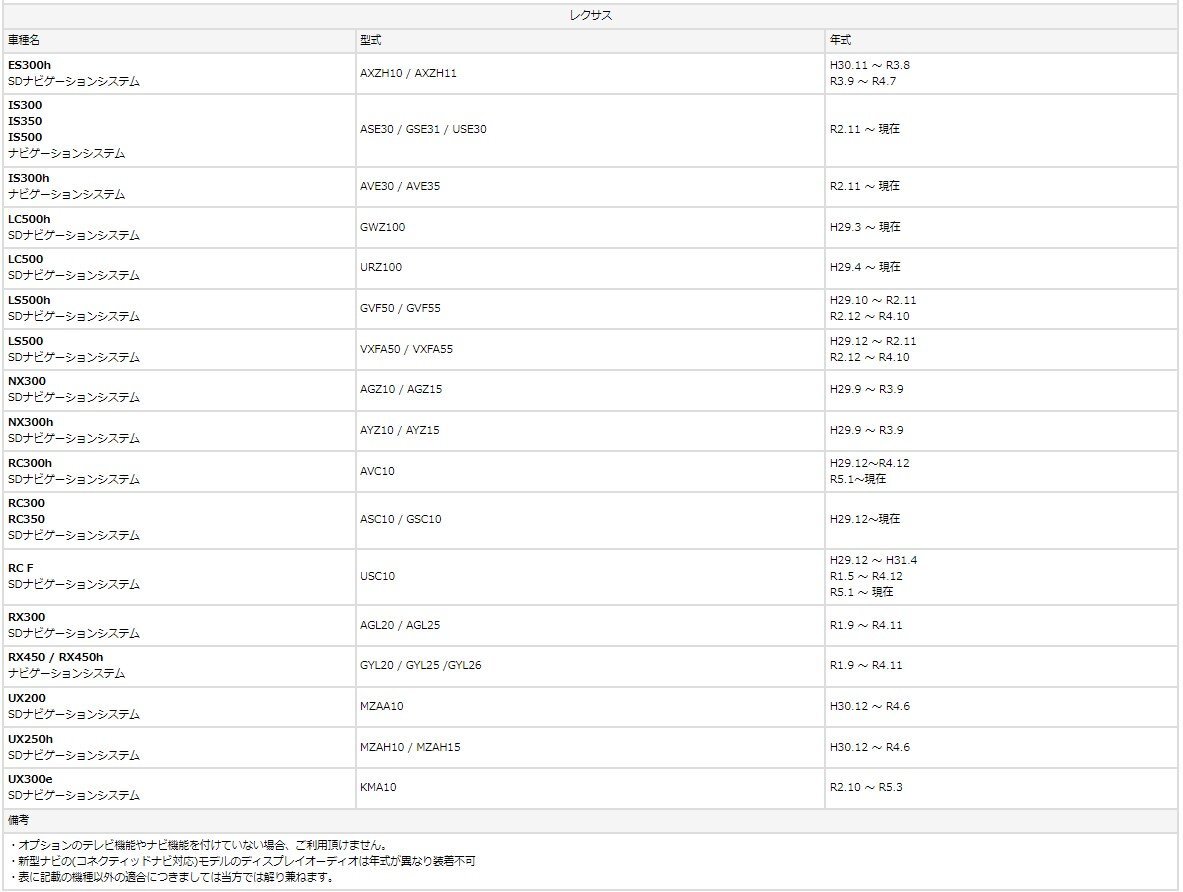Viewport: 1183px width, 892px height.
Task: Click the LC500h model name
Action: [29, 220]
